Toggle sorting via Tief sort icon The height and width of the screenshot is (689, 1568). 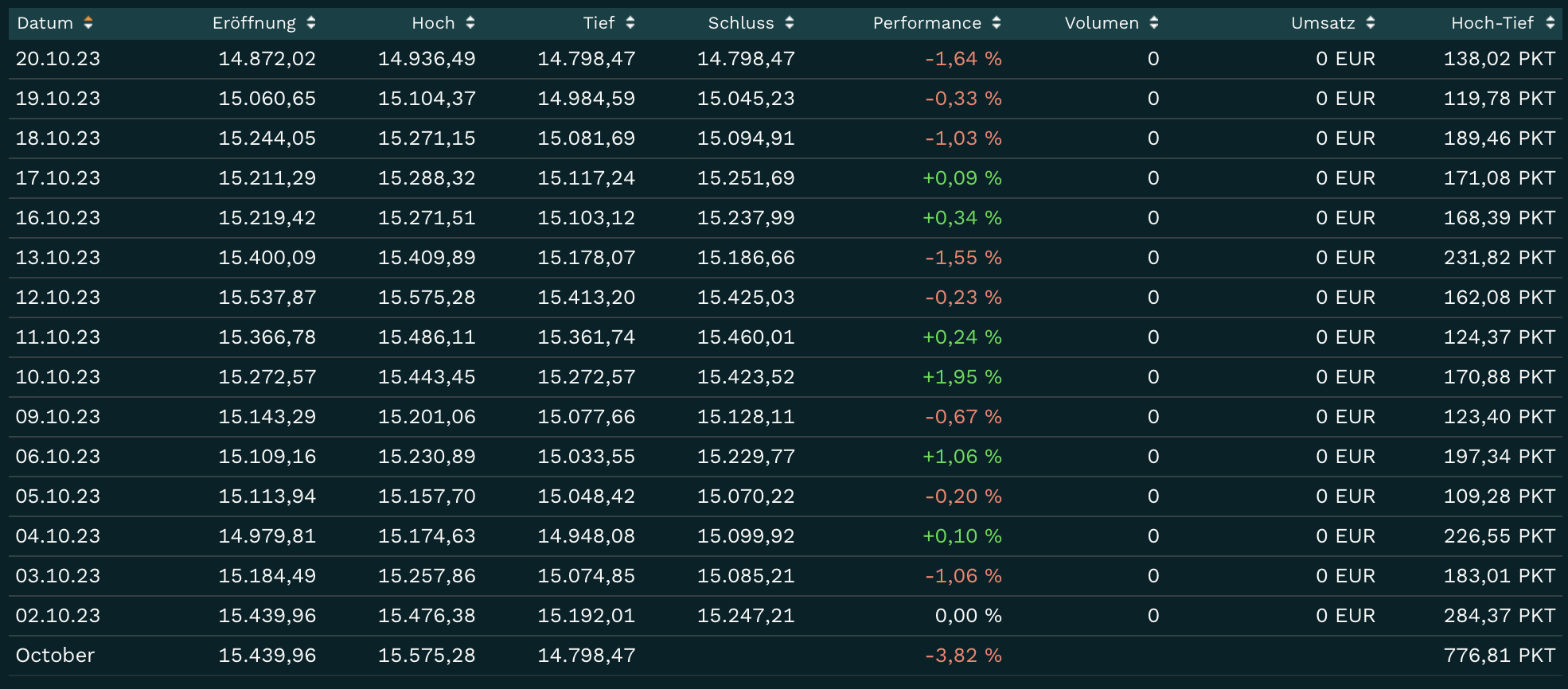point(630,23)
